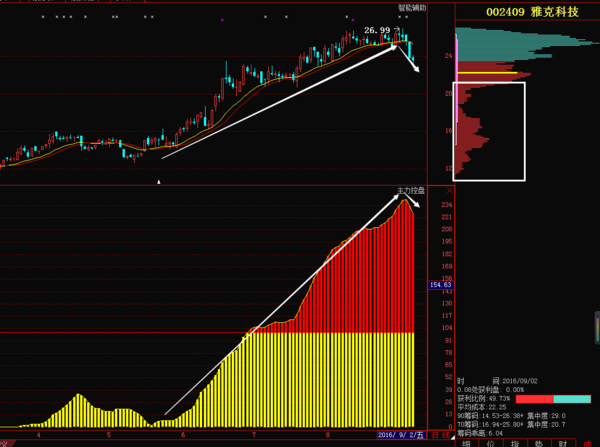Image resolution: width=600 pixels, height=447 pixels.
Task: Select the 获利比例:49.73% text
Action: pos(483,399)
